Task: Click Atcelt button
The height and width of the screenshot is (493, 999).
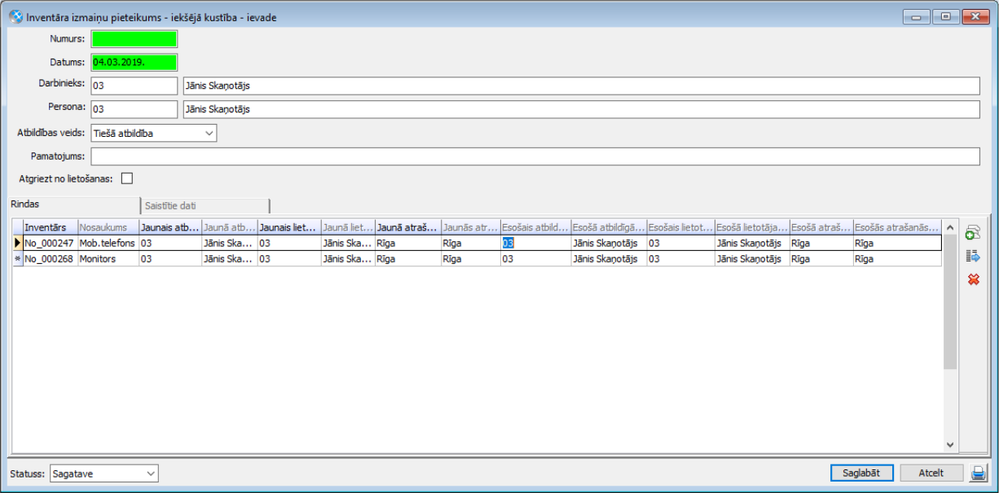Action: (x=931, y=473)
